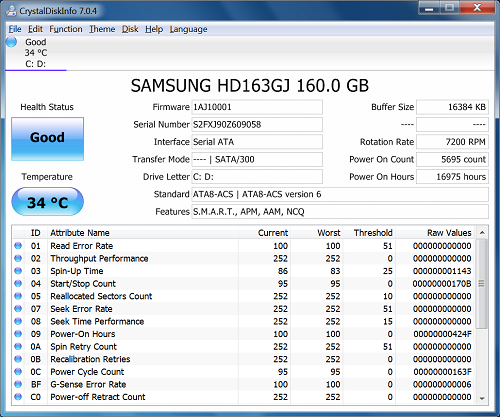Click the CrystalDiskInfo title bar app icon
The image size is (500, 417).
coord(11,11)
